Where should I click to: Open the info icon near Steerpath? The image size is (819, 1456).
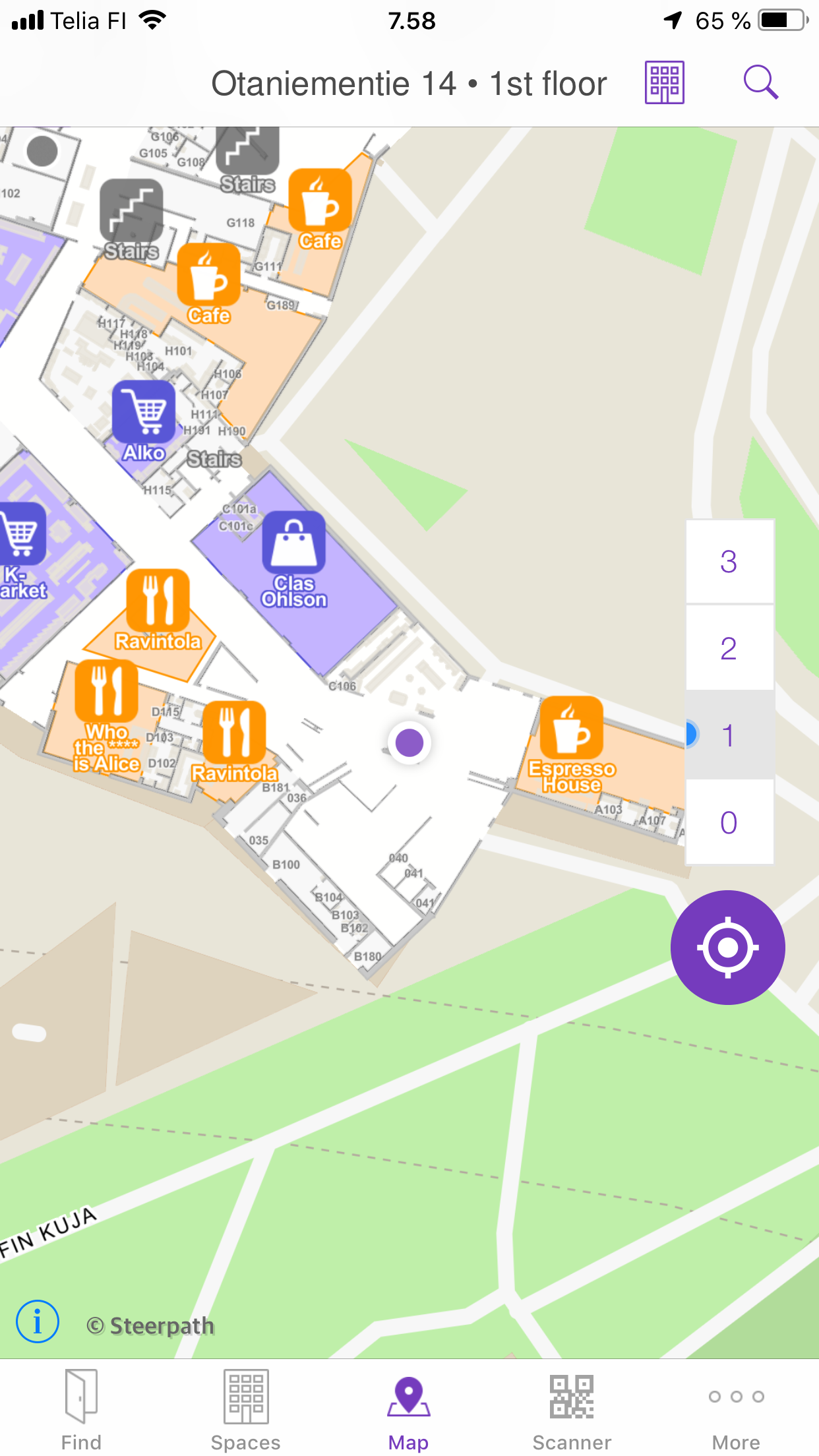pyautogui.click(x=38, y=1321)
